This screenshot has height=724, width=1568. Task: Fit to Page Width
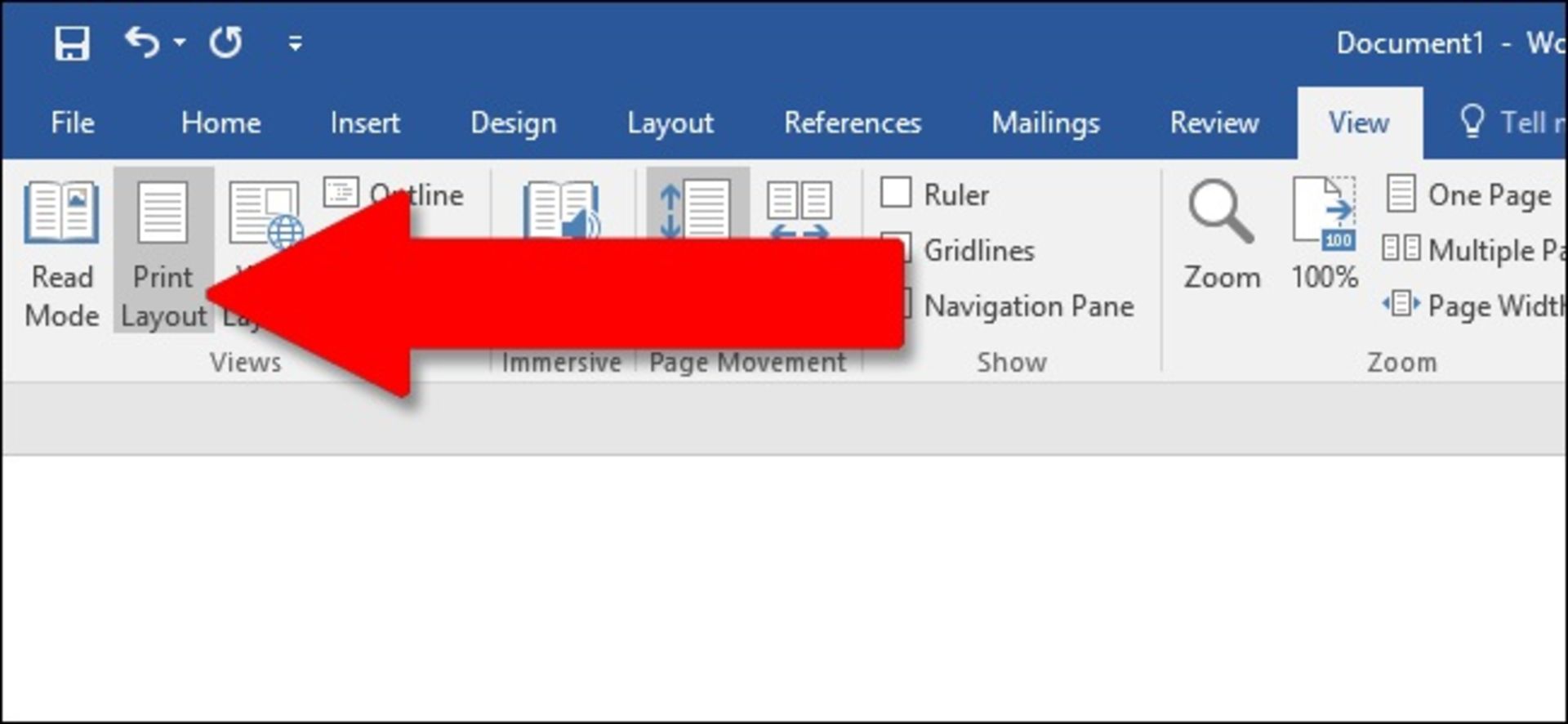pos(1473,306)
